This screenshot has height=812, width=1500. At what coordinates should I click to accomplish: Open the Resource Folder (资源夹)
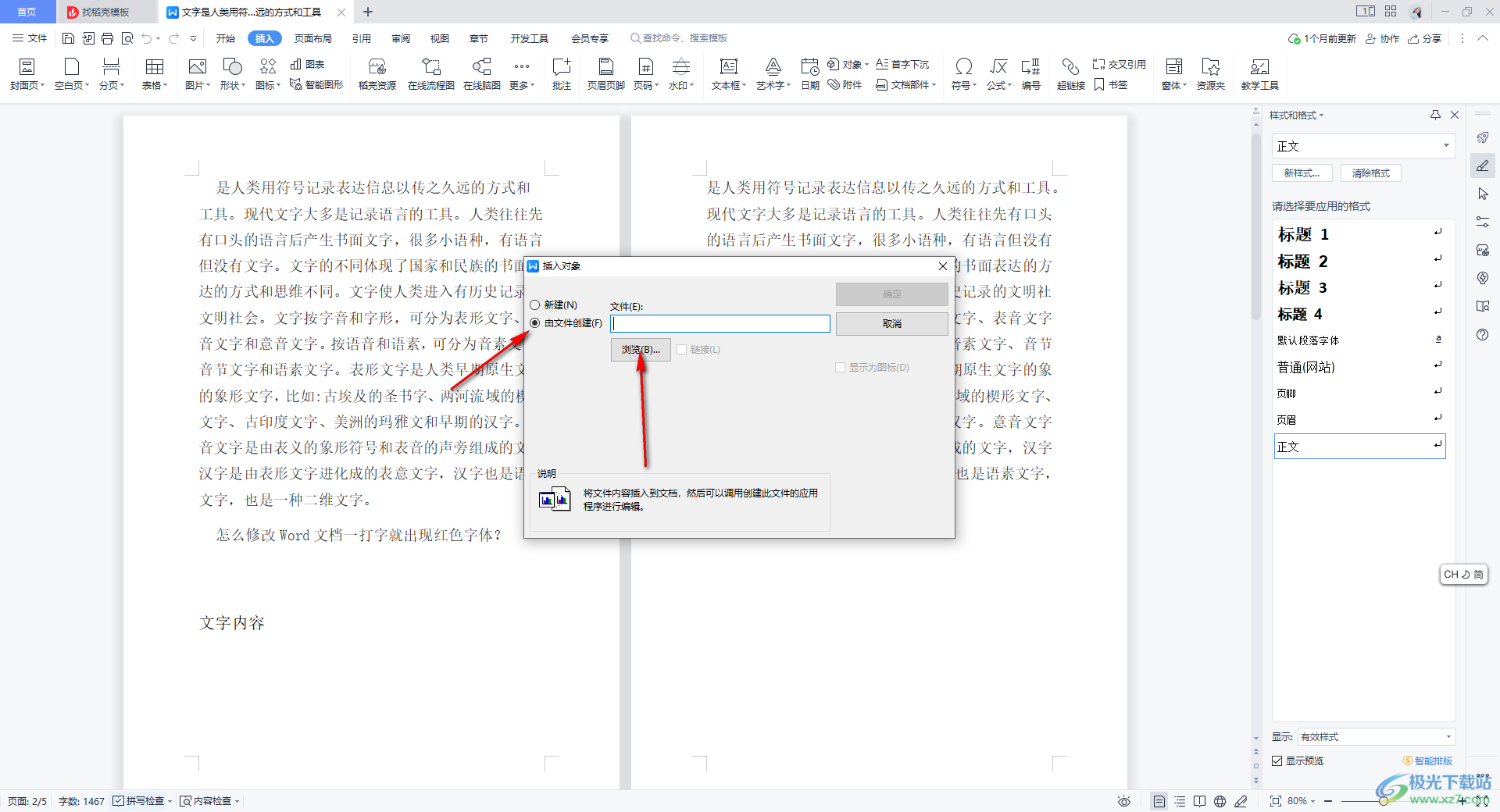[x=1211, y=74]
